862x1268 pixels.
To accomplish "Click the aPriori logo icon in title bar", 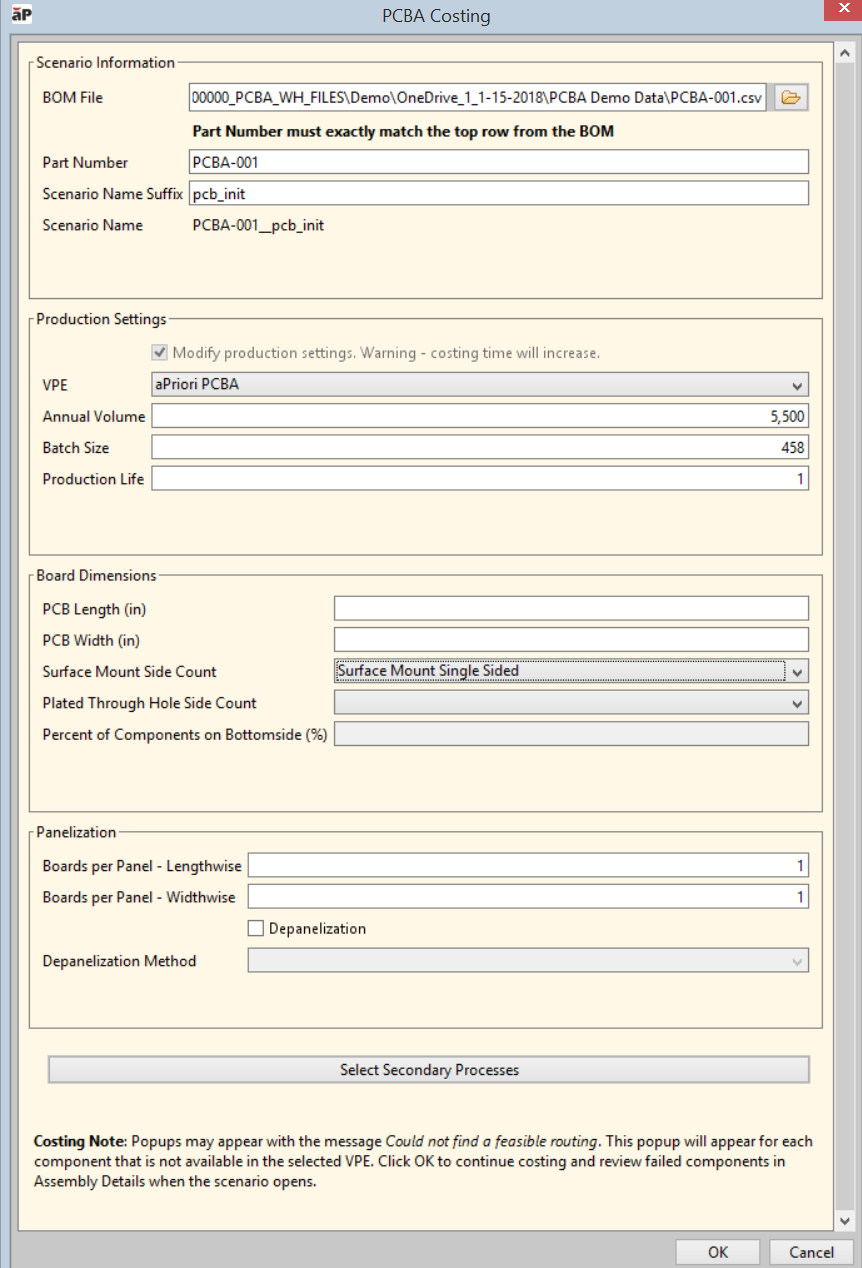I will pos(21,14).
